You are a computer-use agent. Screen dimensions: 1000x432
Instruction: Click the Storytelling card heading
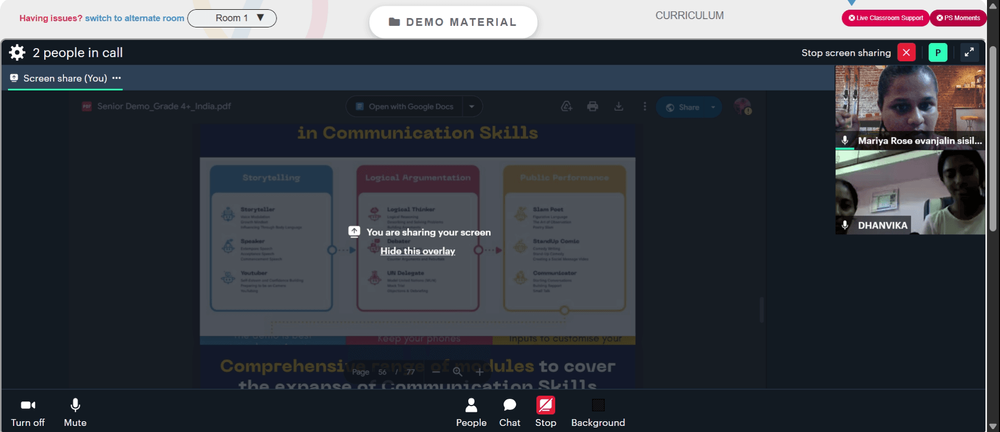click(271, 177)
